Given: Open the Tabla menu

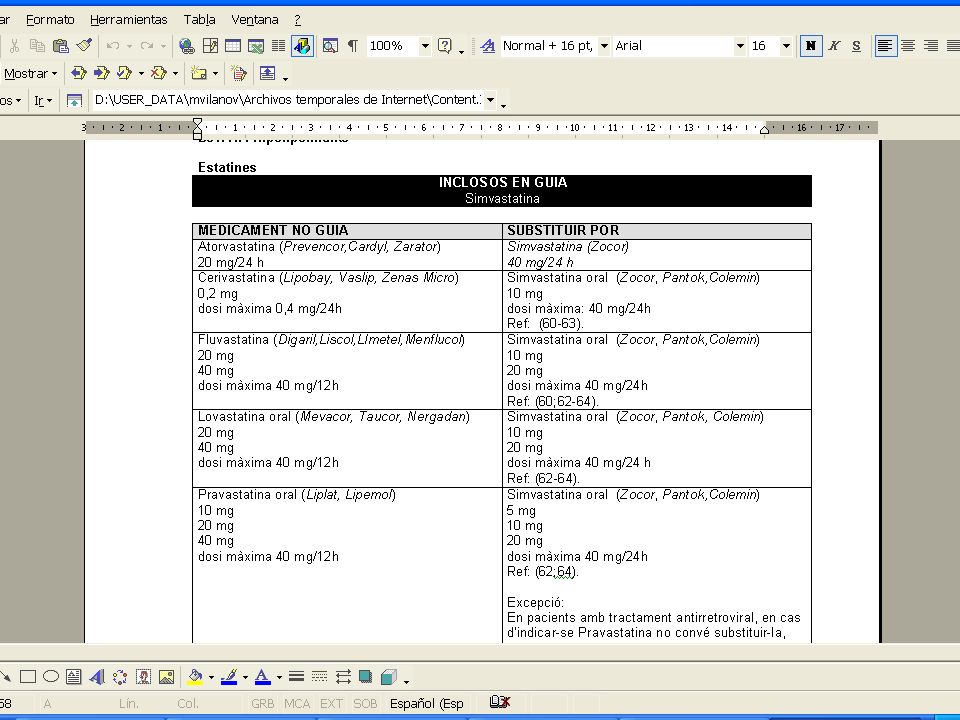Looking at the screenshot, I should [200, 20].
